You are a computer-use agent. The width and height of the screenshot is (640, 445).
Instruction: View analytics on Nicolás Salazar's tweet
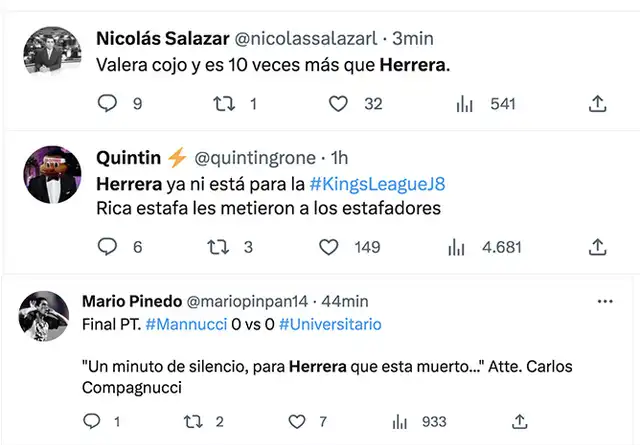465,103
